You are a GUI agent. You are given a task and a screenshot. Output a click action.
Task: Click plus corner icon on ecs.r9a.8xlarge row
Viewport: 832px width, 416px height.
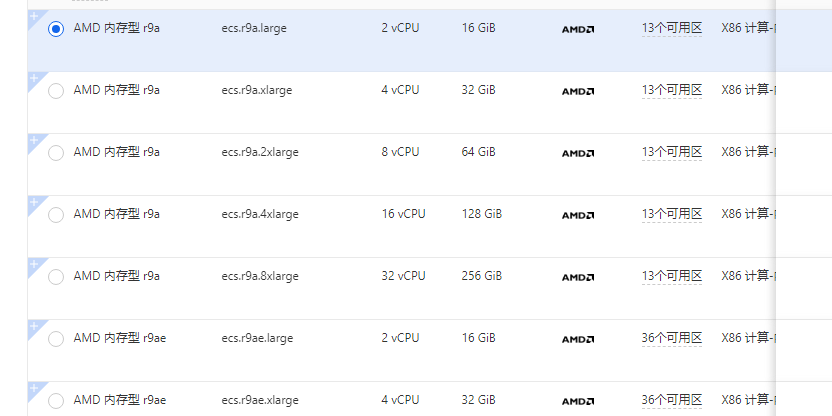coord(34,265)
